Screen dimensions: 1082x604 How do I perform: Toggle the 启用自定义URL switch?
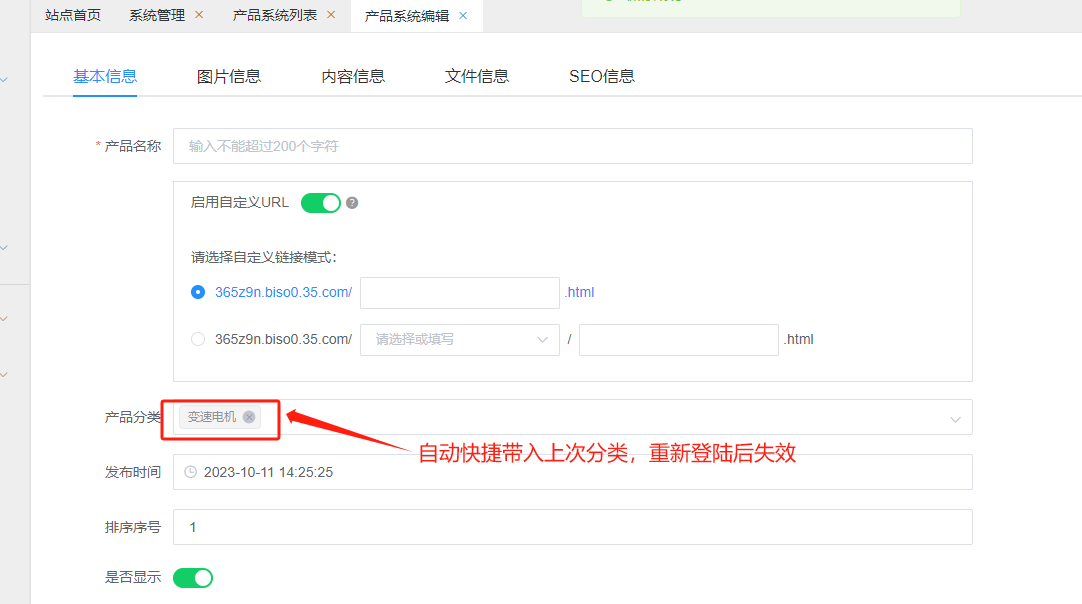coord(321,203)
